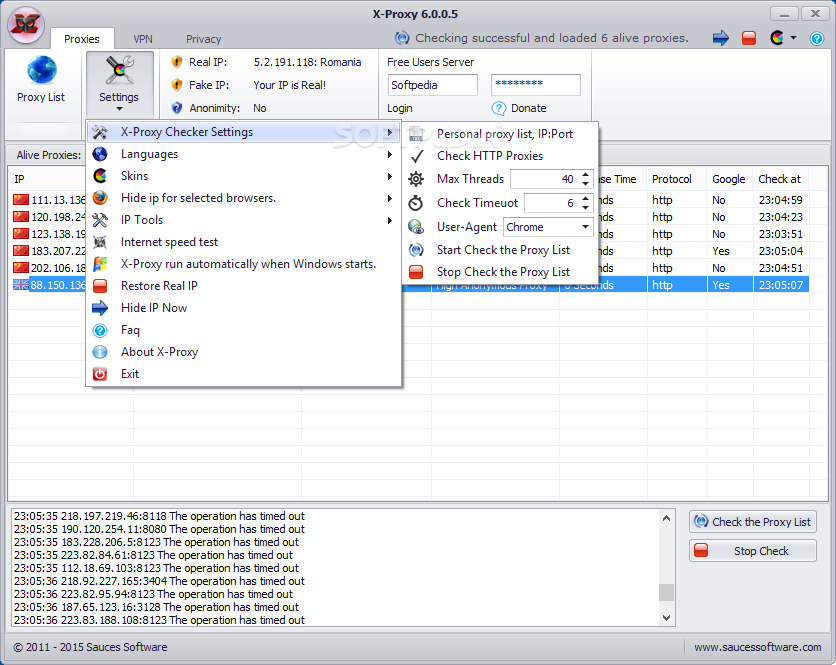The image size is (836, 665).
Task: Click the log scroll up arrow
Action: [x=666, y=518]
